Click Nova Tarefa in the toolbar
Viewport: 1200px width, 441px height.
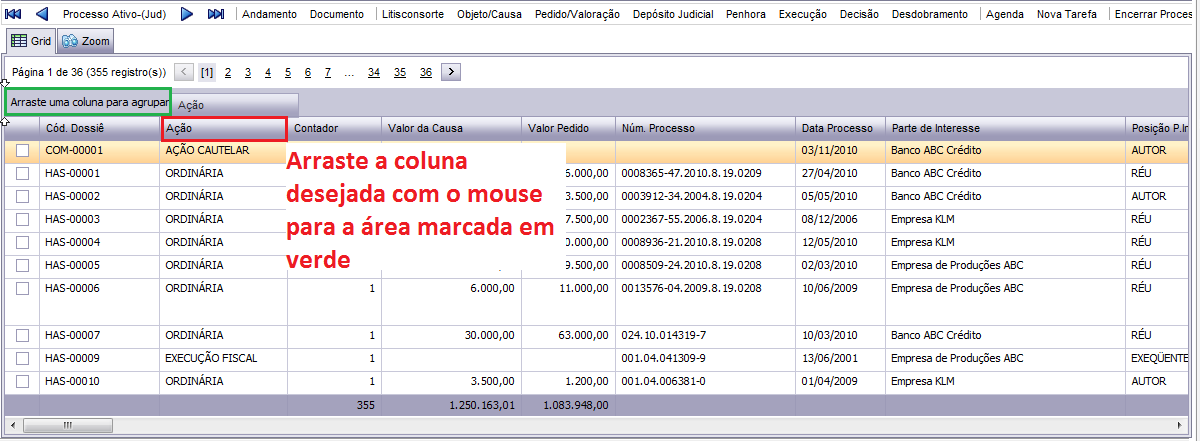tap(1066, 15)
